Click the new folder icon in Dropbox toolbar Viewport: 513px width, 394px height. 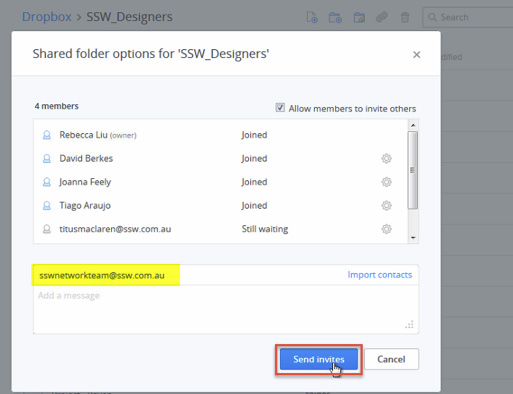coord(335,17)
